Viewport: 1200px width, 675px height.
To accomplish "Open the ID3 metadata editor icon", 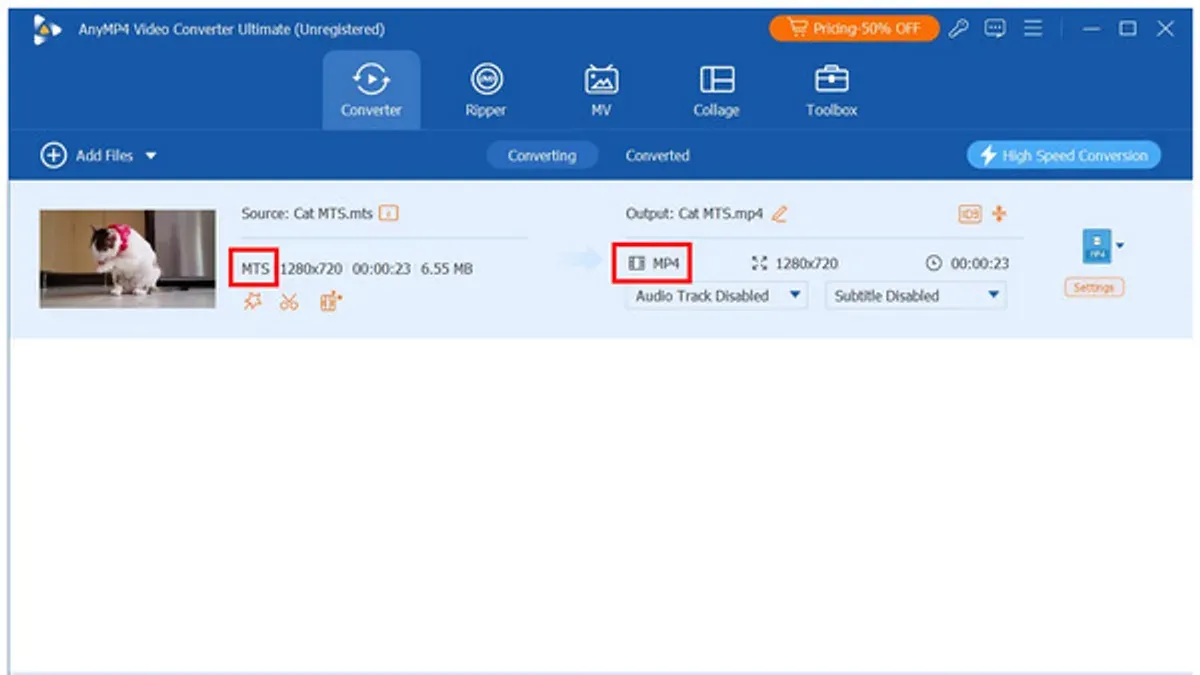I will coord(969,214).
